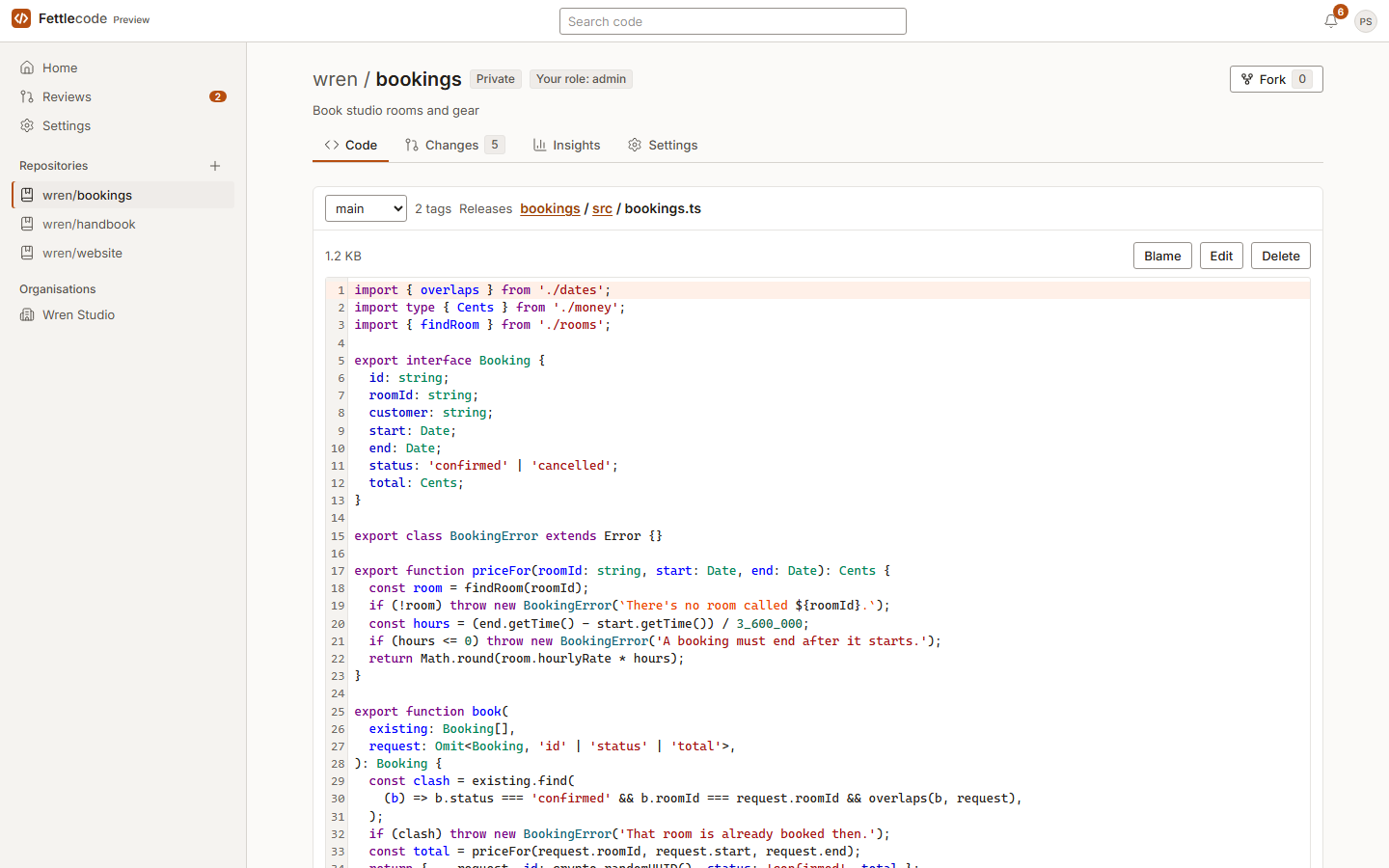
Task: Open the Insights tab
Action: point(567,145)
